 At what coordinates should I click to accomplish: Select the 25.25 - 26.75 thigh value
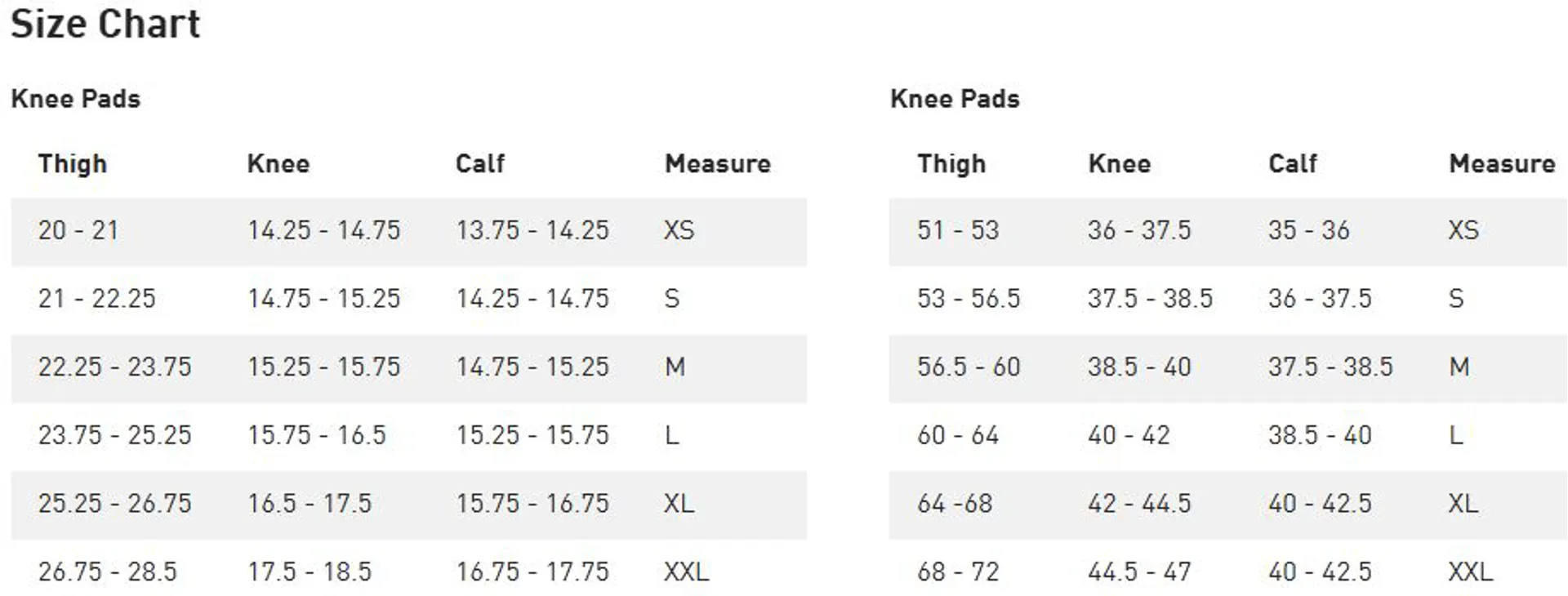(x=114, y=503)
